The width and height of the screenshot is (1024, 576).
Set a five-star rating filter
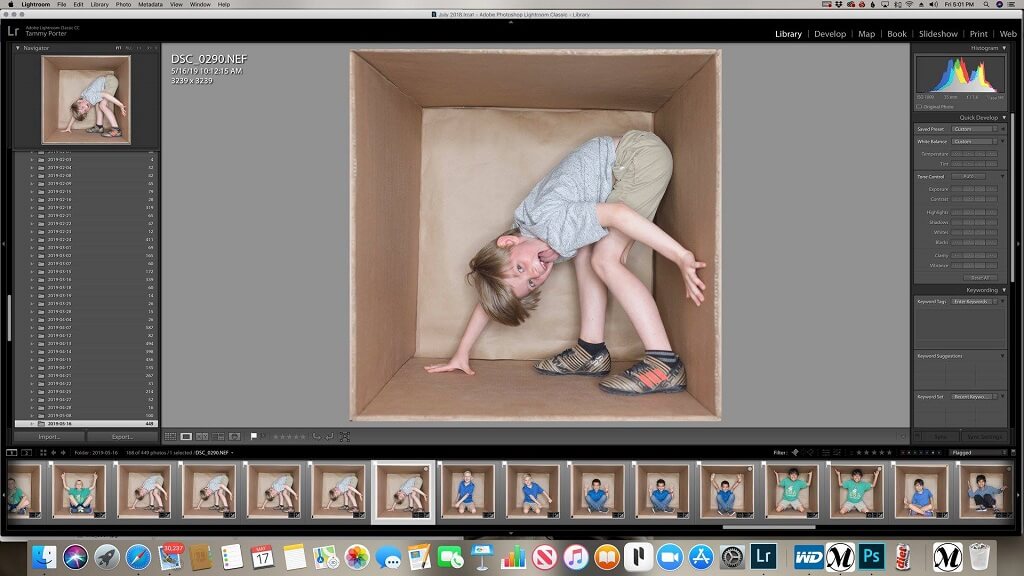[x=891, y=452]
